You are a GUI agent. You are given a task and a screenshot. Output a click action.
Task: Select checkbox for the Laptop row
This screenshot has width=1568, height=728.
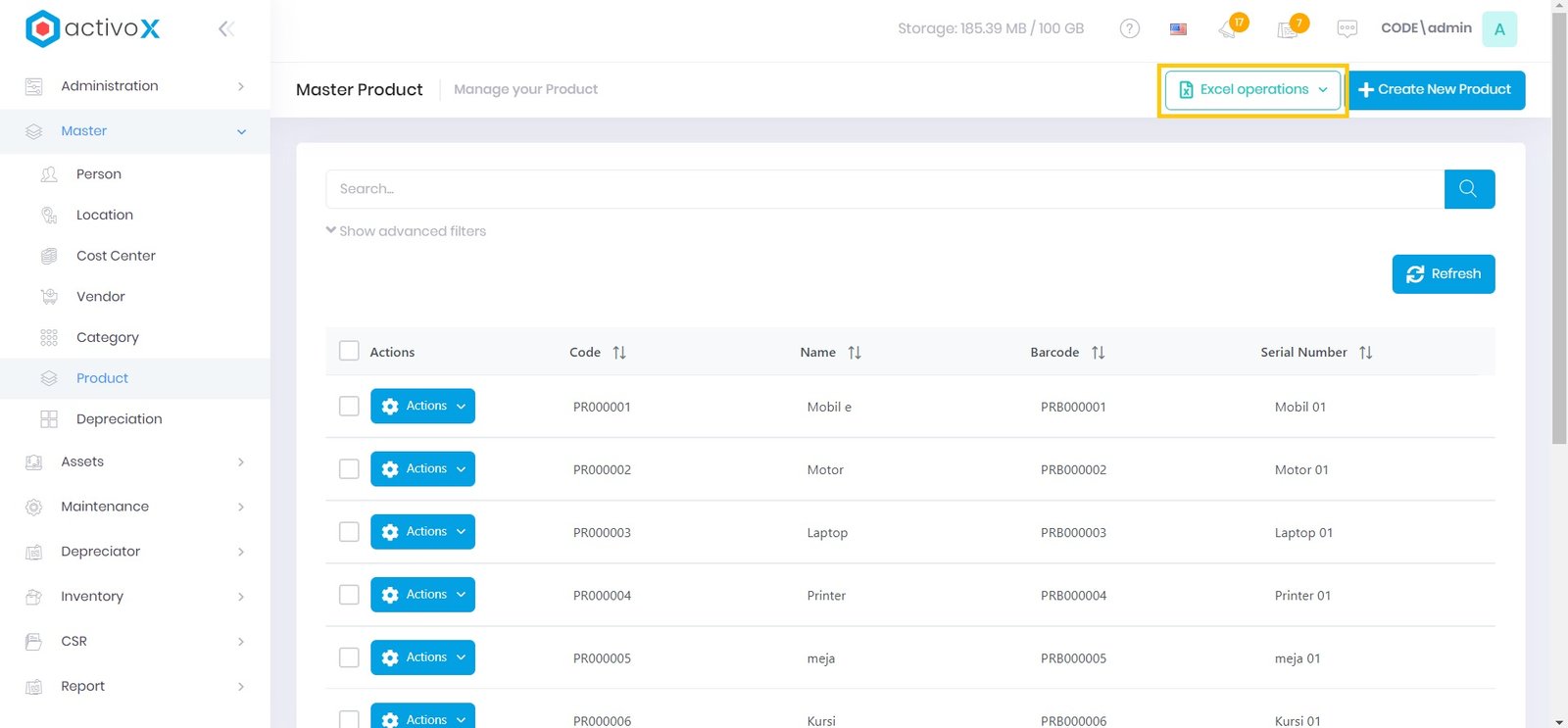click(349, 531)
